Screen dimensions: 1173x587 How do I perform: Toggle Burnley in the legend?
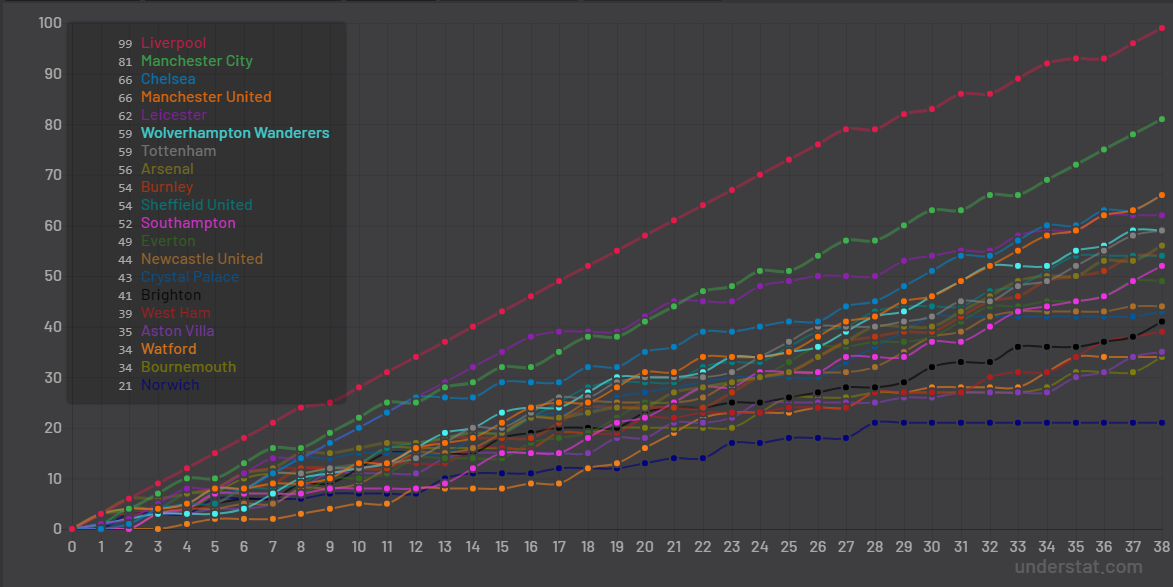pyautogui.click(x=167, y=186)
